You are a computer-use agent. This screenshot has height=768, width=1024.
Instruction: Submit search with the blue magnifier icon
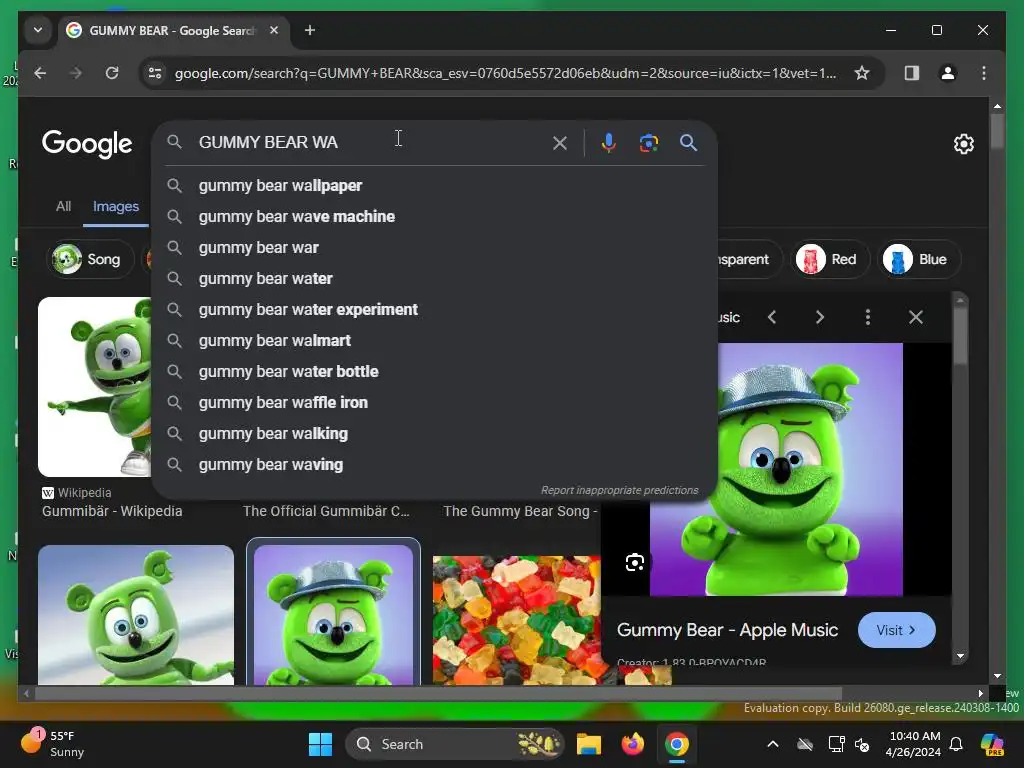click(688, 142)
